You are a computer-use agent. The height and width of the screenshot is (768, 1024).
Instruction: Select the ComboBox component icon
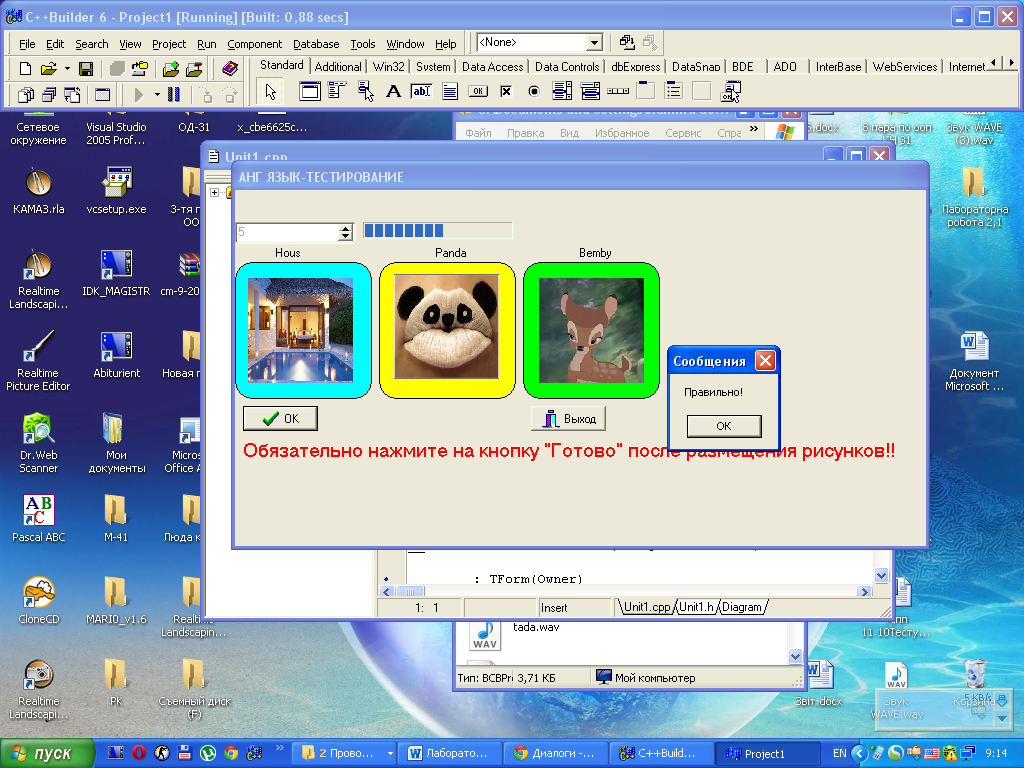click(590, 91)
